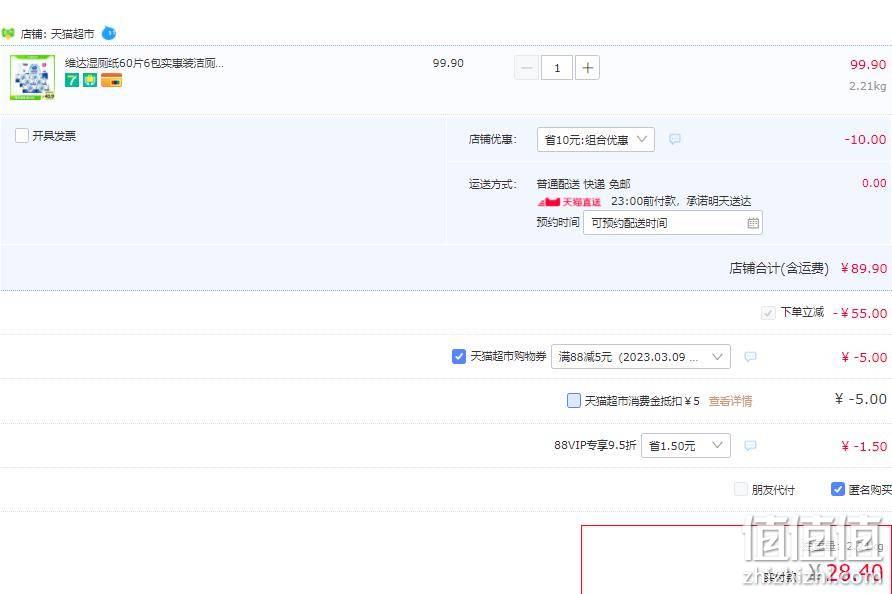Click the Tmall cat store icon
Image resolution: width=892 pixels, height=594 pixels.
pyautogui.click(x=8, y=34)
